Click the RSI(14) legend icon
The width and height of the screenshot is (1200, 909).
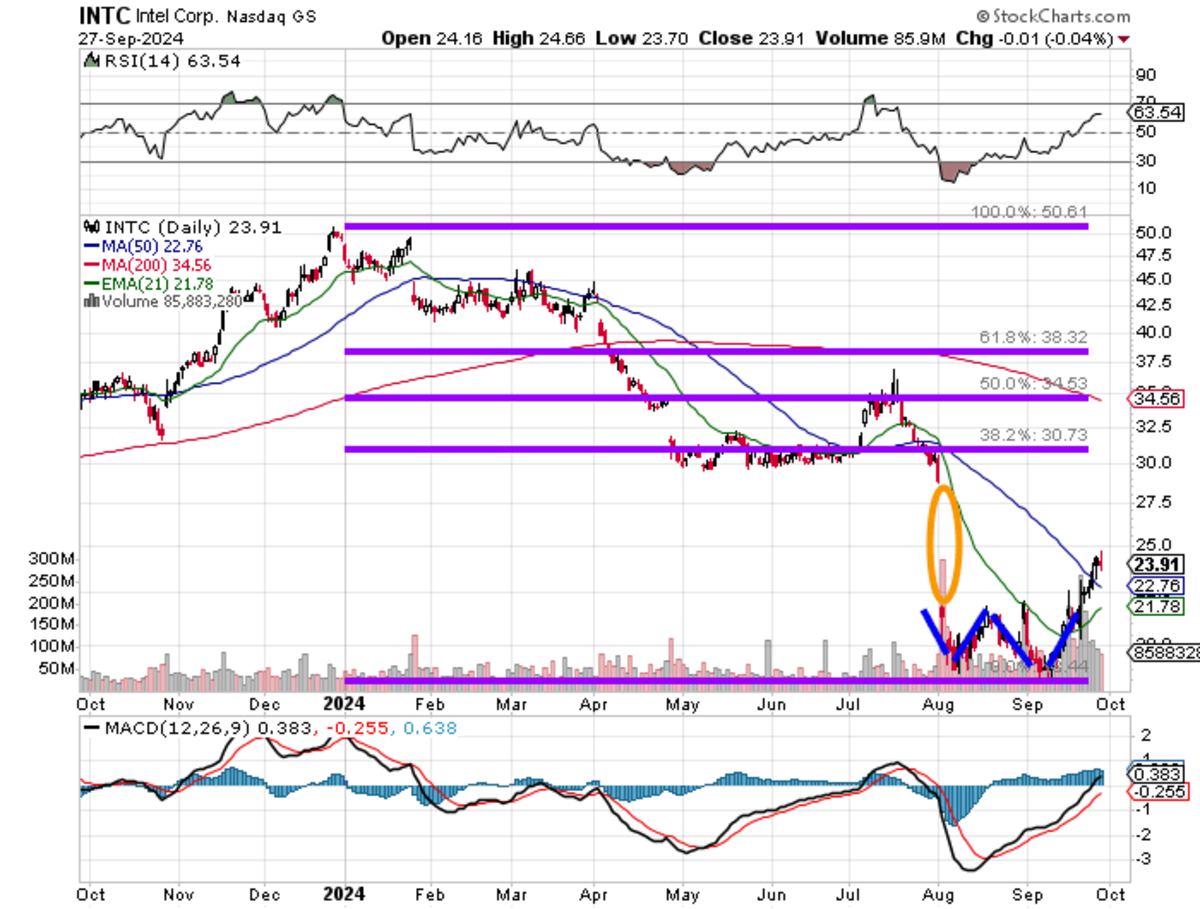point(92,62)
